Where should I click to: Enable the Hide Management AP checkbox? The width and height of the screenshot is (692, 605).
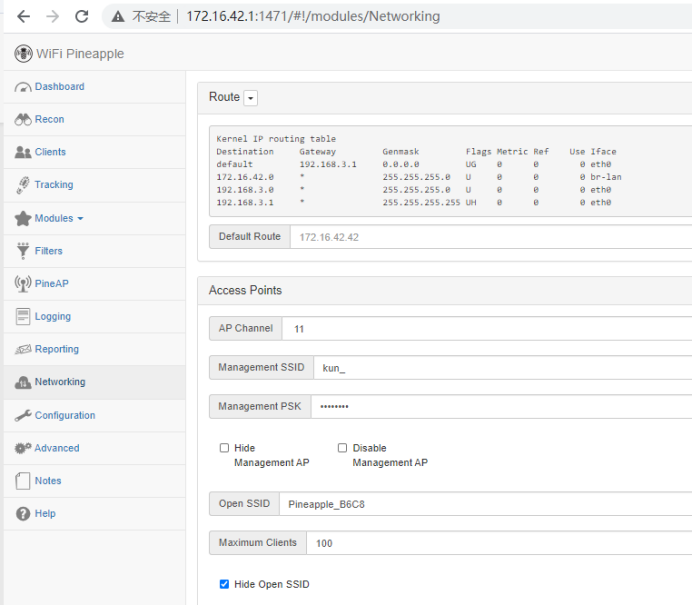click(x=225, y=448)
